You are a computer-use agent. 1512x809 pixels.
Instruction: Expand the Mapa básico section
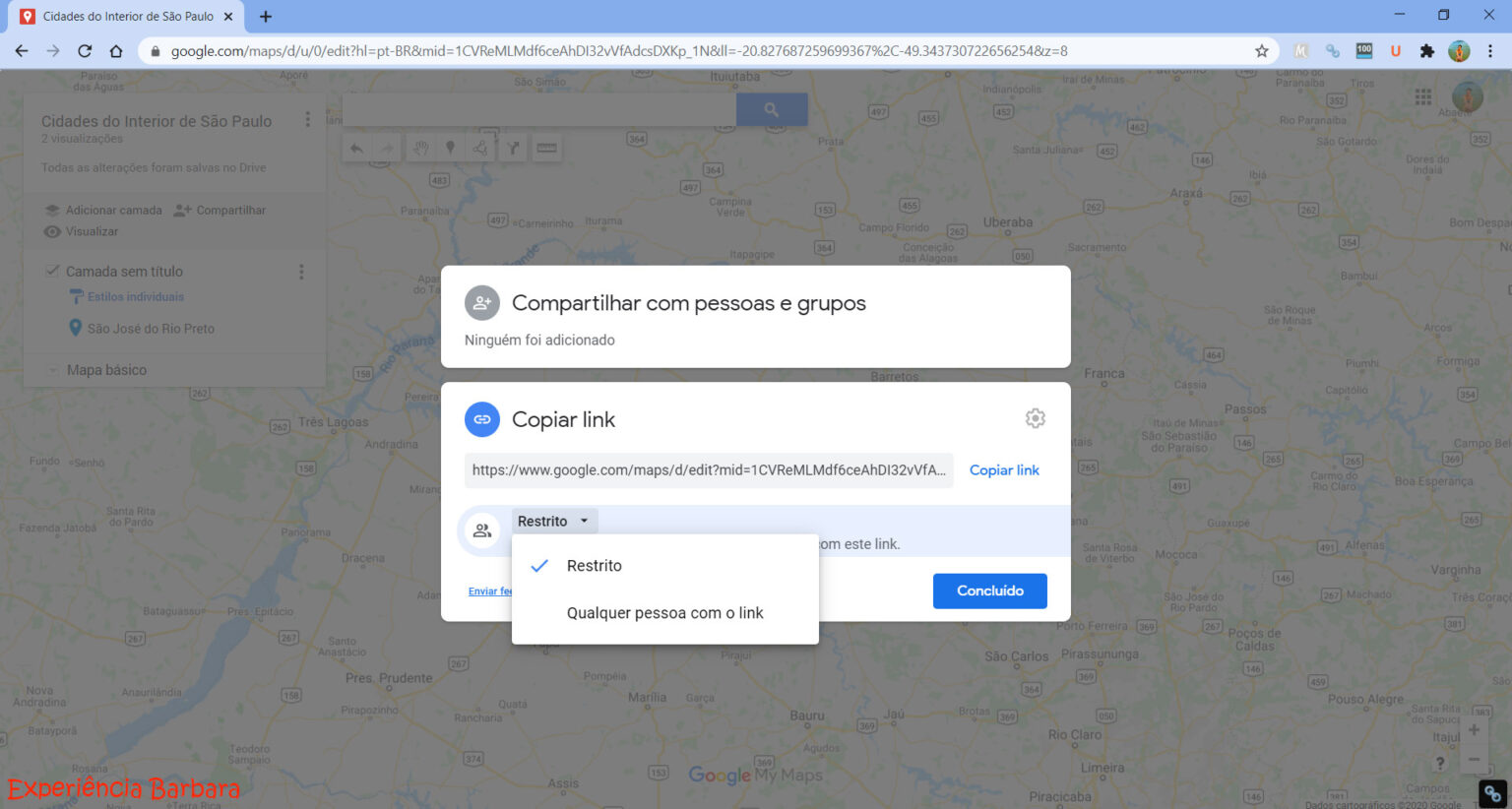click(54, 369)
